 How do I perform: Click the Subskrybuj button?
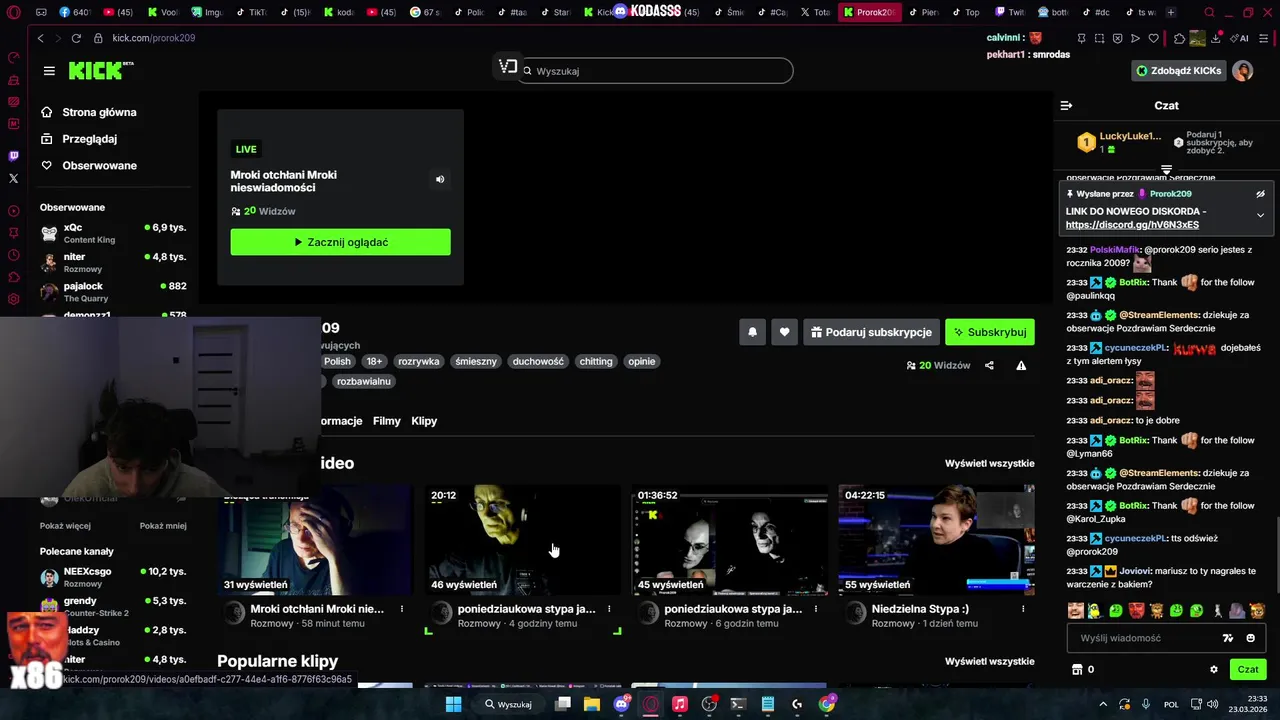990,332
